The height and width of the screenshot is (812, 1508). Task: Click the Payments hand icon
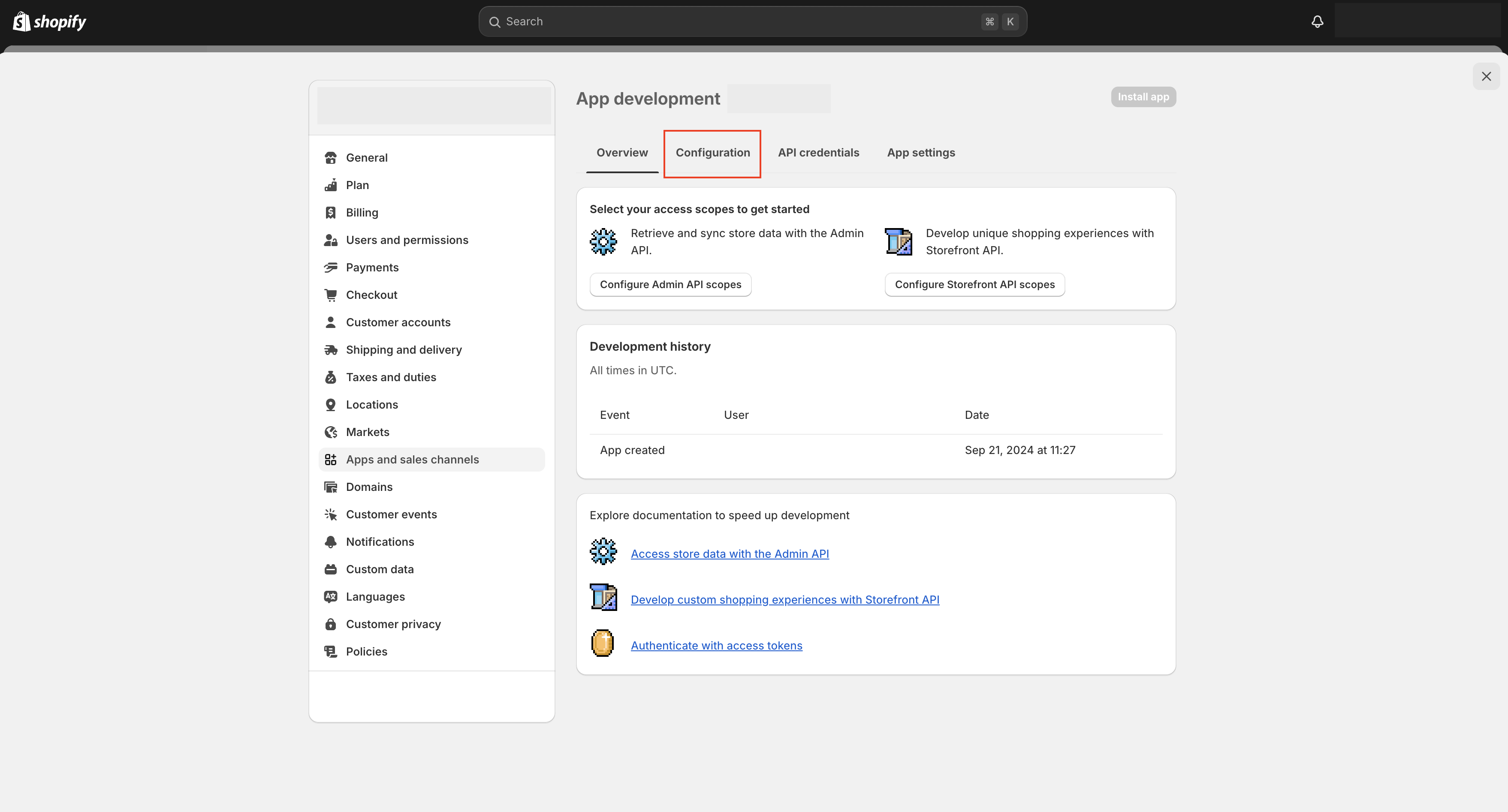[x=331, y=268]
